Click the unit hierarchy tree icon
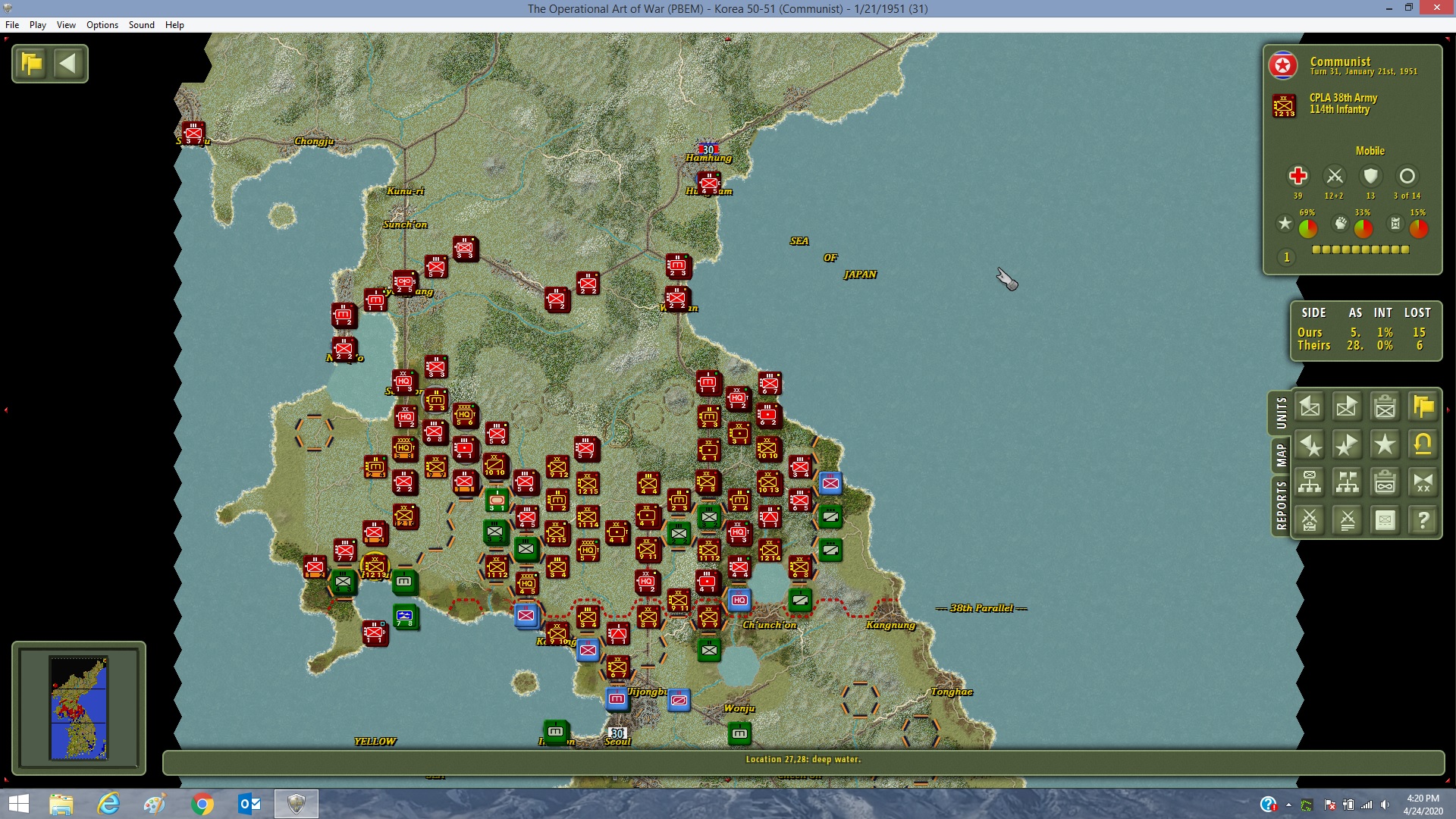Screen dimensions: 1456x819 [1310, 482]
